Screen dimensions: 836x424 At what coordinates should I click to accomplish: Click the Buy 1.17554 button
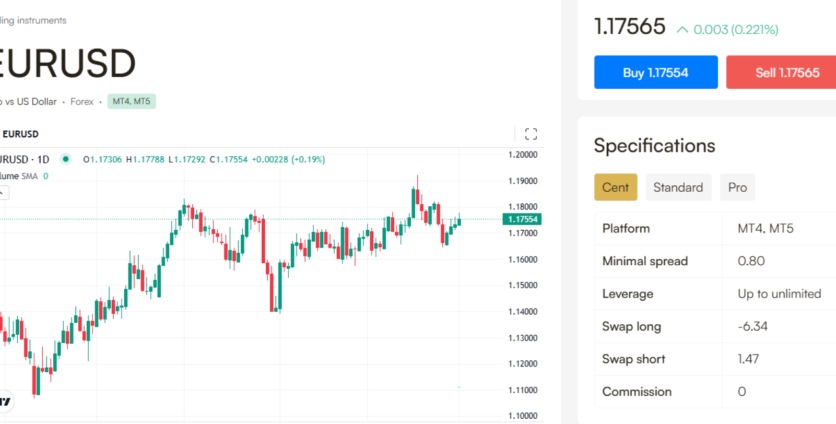655,72
